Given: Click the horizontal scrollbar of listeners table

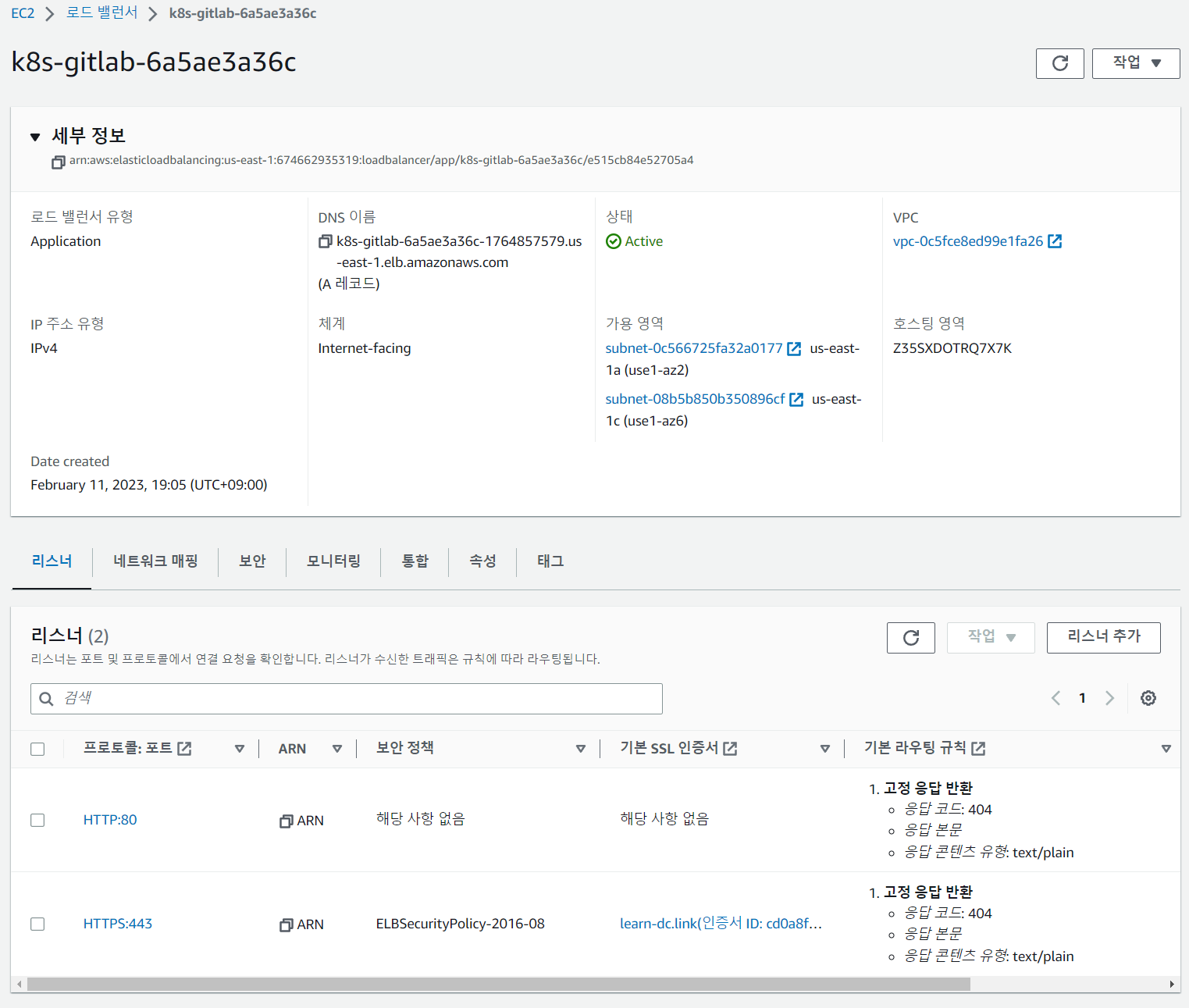Looking at the screenshot, I should pyautogui.click(x=498, y=985).
